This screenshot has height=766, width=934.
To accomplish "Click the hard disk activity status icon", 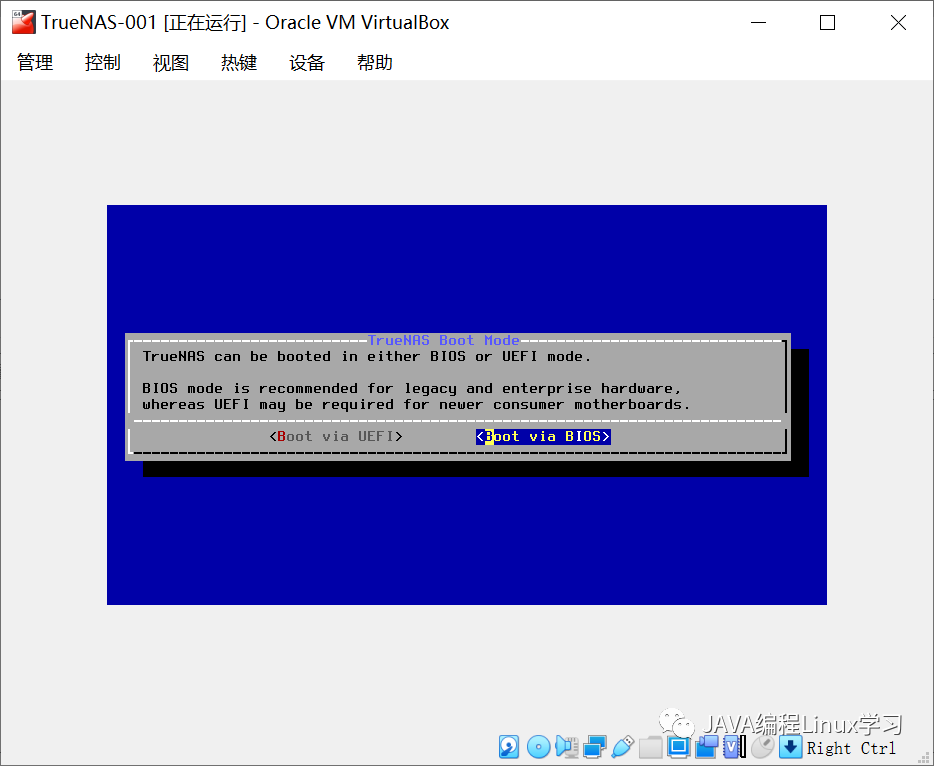I will [x=509, y=747].
